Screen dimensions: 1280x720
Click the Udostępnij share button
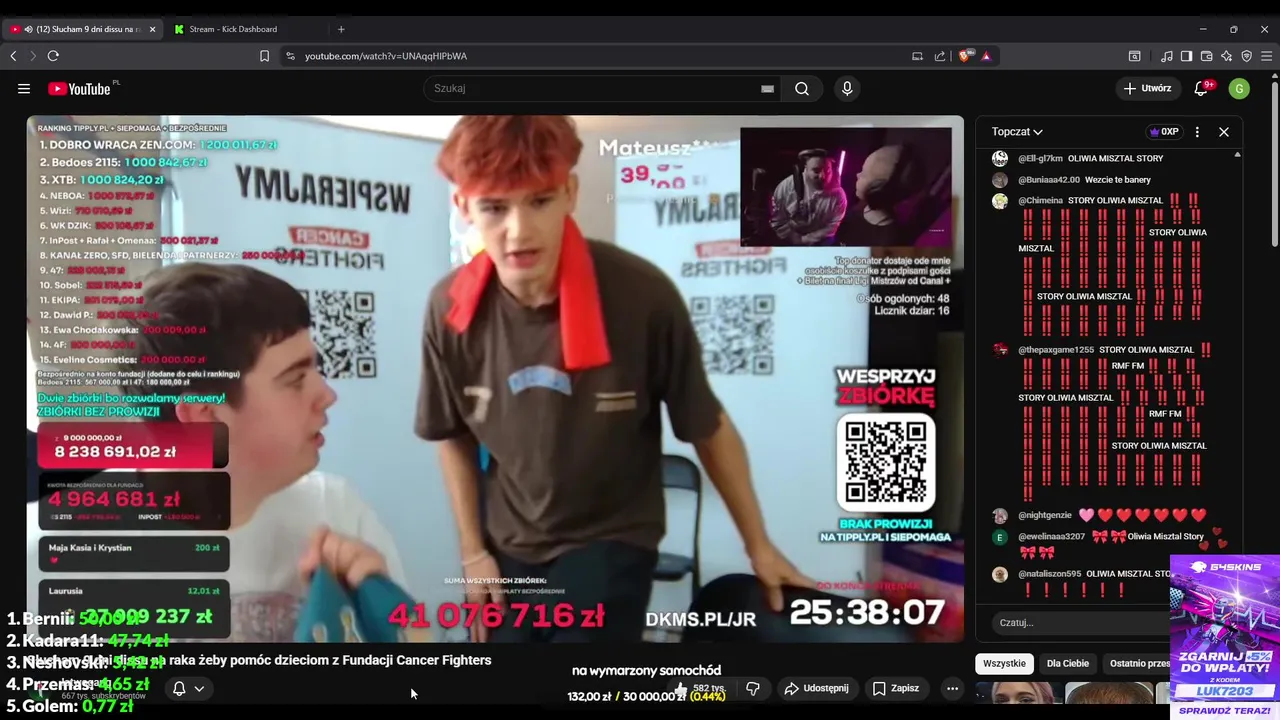point(816,688)
